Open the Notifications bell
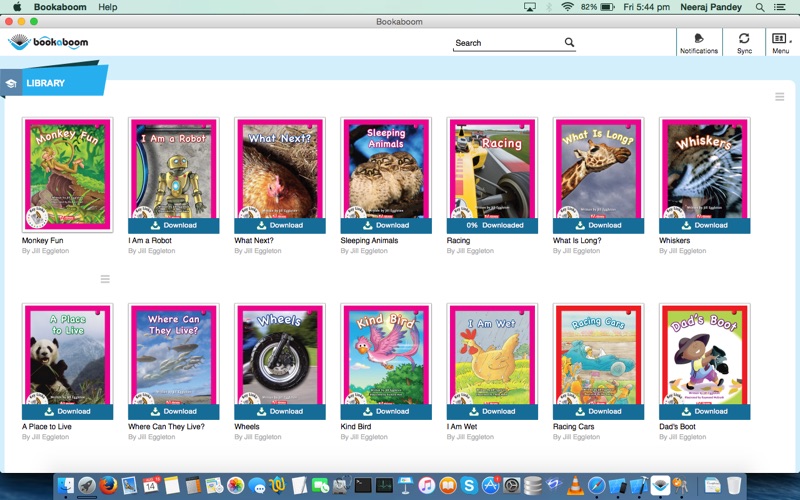 698,43
